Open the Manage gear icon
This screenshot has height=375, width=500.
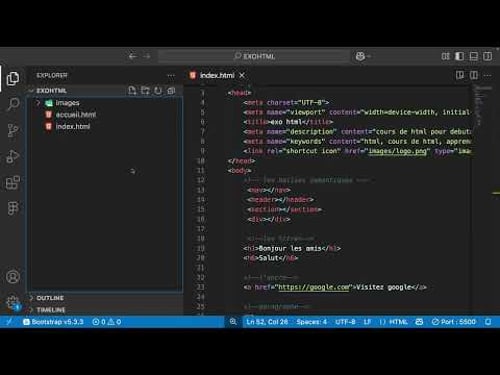[x=13, y=303]
